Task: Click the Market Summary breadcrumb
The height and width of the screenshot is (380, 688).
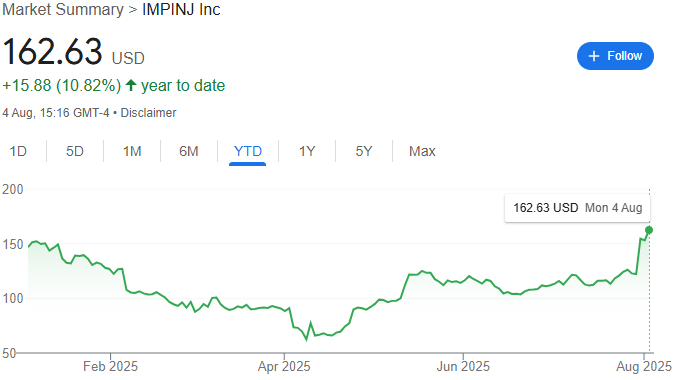Action: [x=63, y=10]
